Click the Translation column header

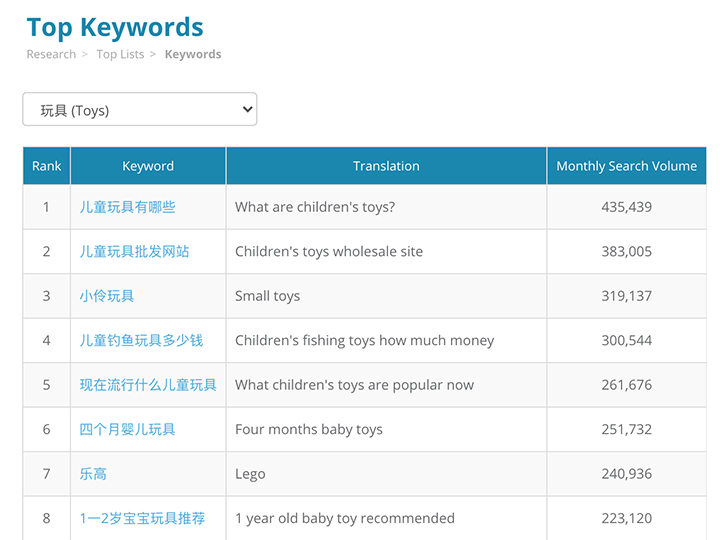[386, 166]
